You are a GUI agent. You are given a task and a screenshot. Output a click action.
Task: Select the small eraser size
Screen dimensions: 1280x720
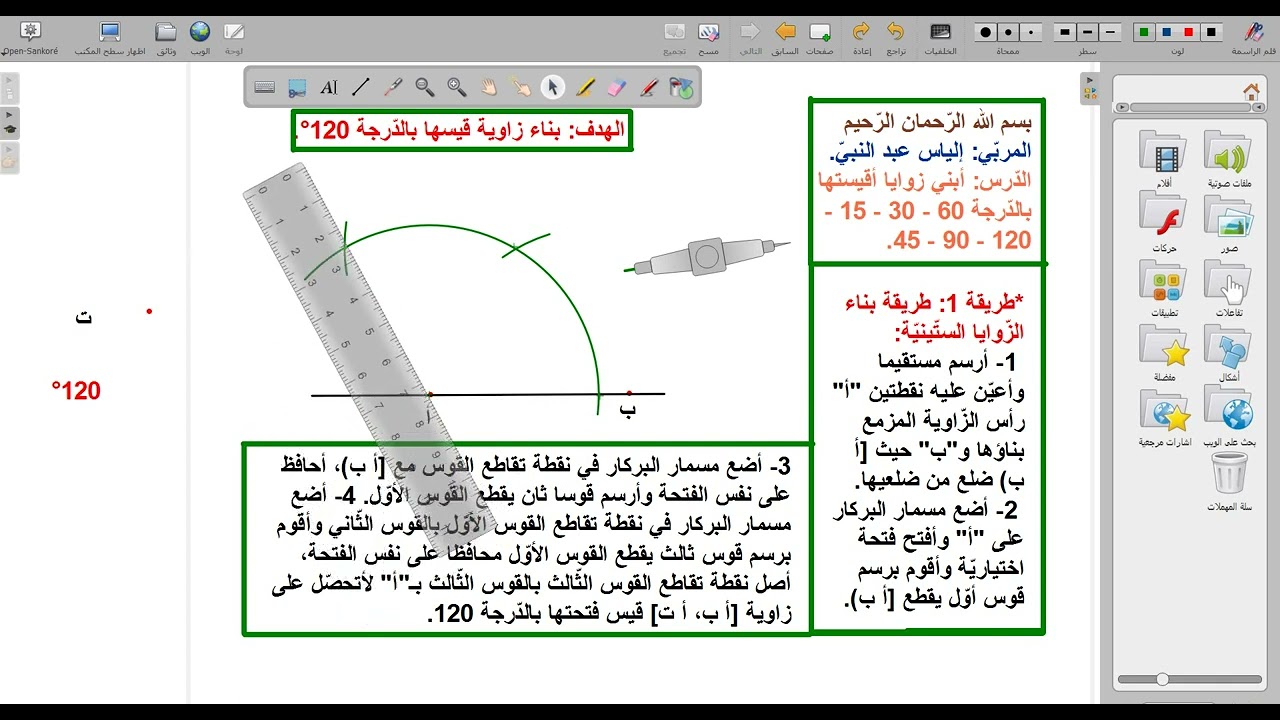click(x=1031, y=32)
